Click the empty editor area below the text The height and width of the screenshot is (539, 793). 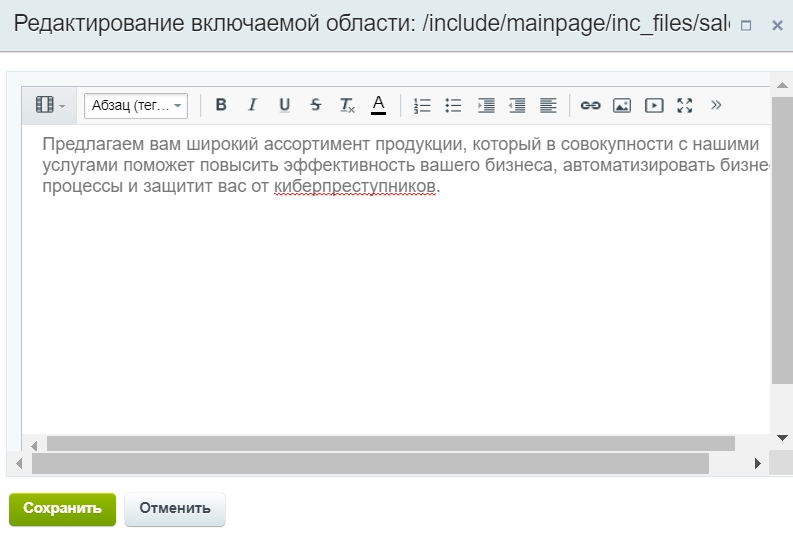[395, 313]
